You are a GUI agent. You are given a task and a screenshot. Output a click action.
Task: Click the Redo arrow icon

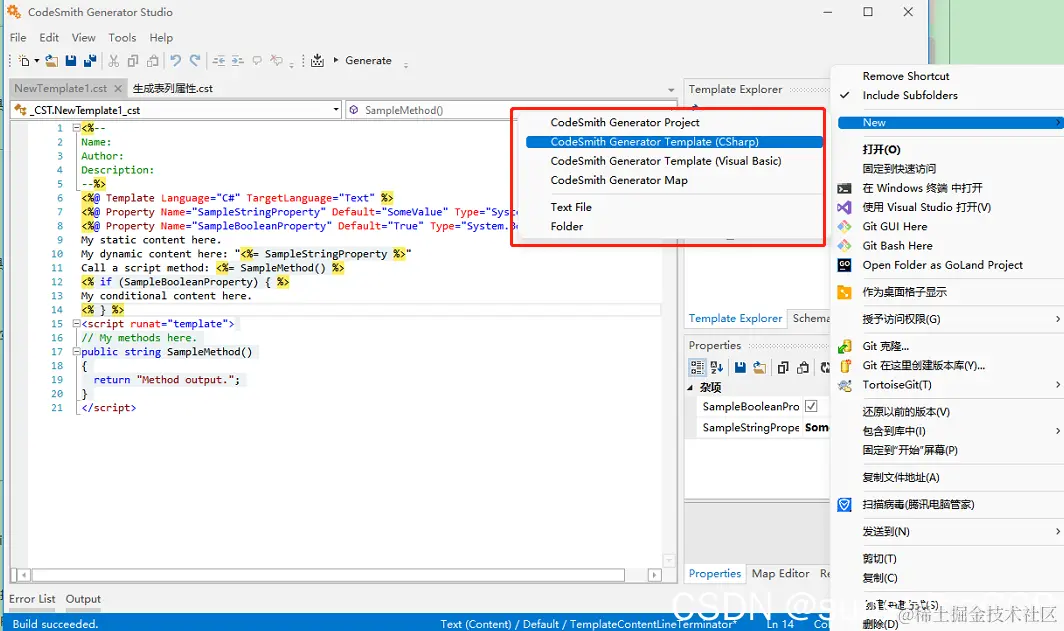[195, 61]
